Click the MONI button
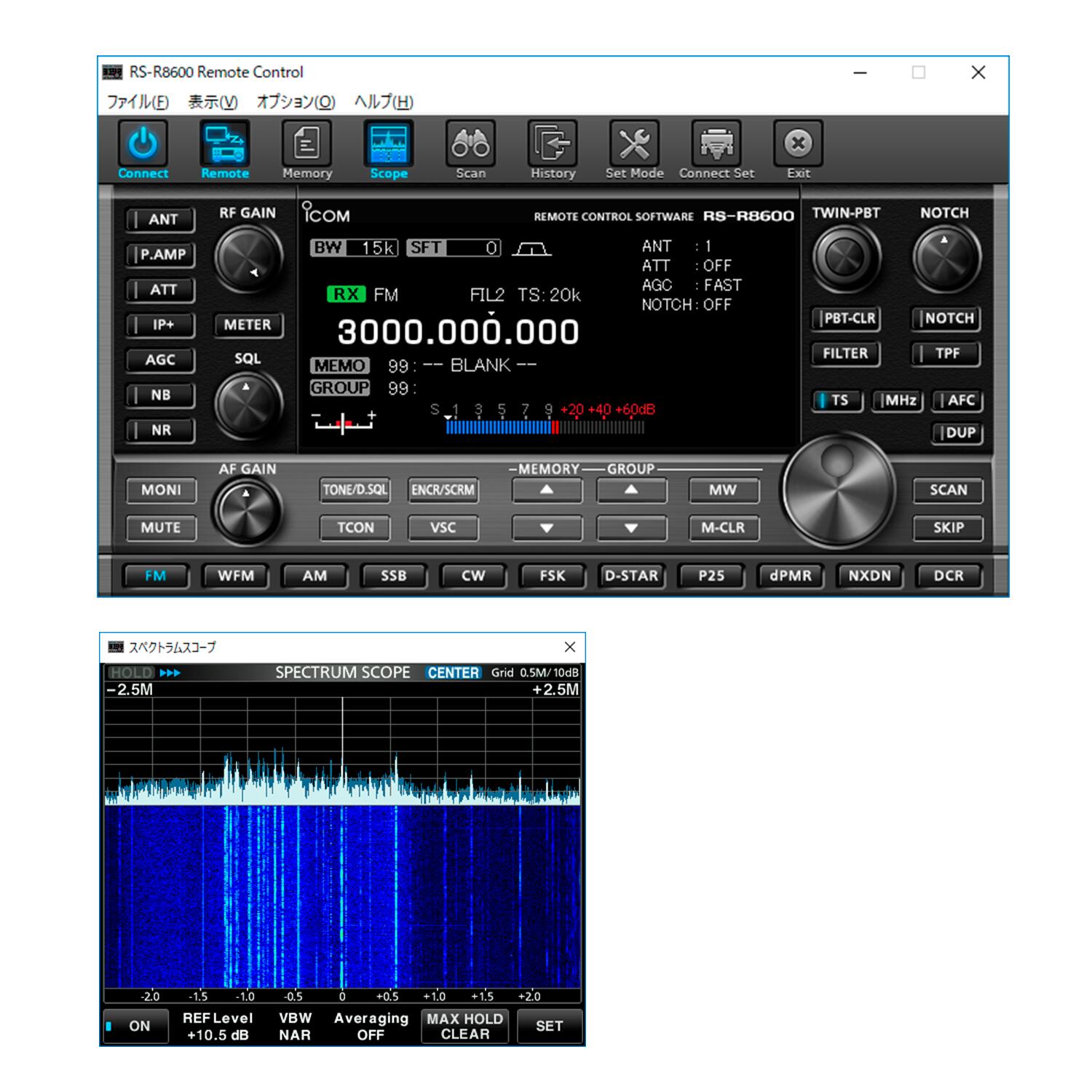The height and width of the screenshot is (1092, 1092). point(161,491)
